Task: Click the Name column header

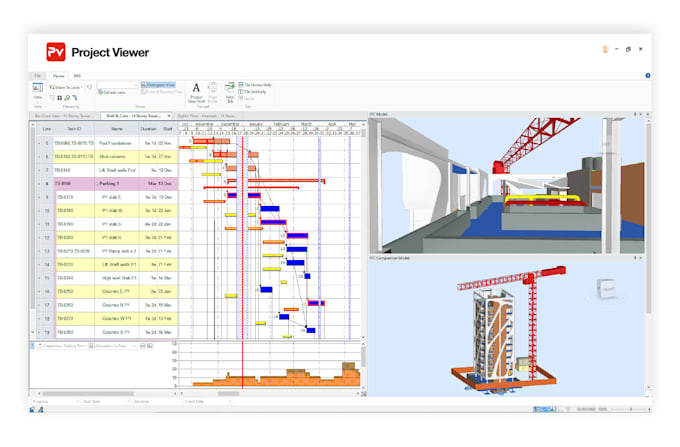Action: coord(117,129)
